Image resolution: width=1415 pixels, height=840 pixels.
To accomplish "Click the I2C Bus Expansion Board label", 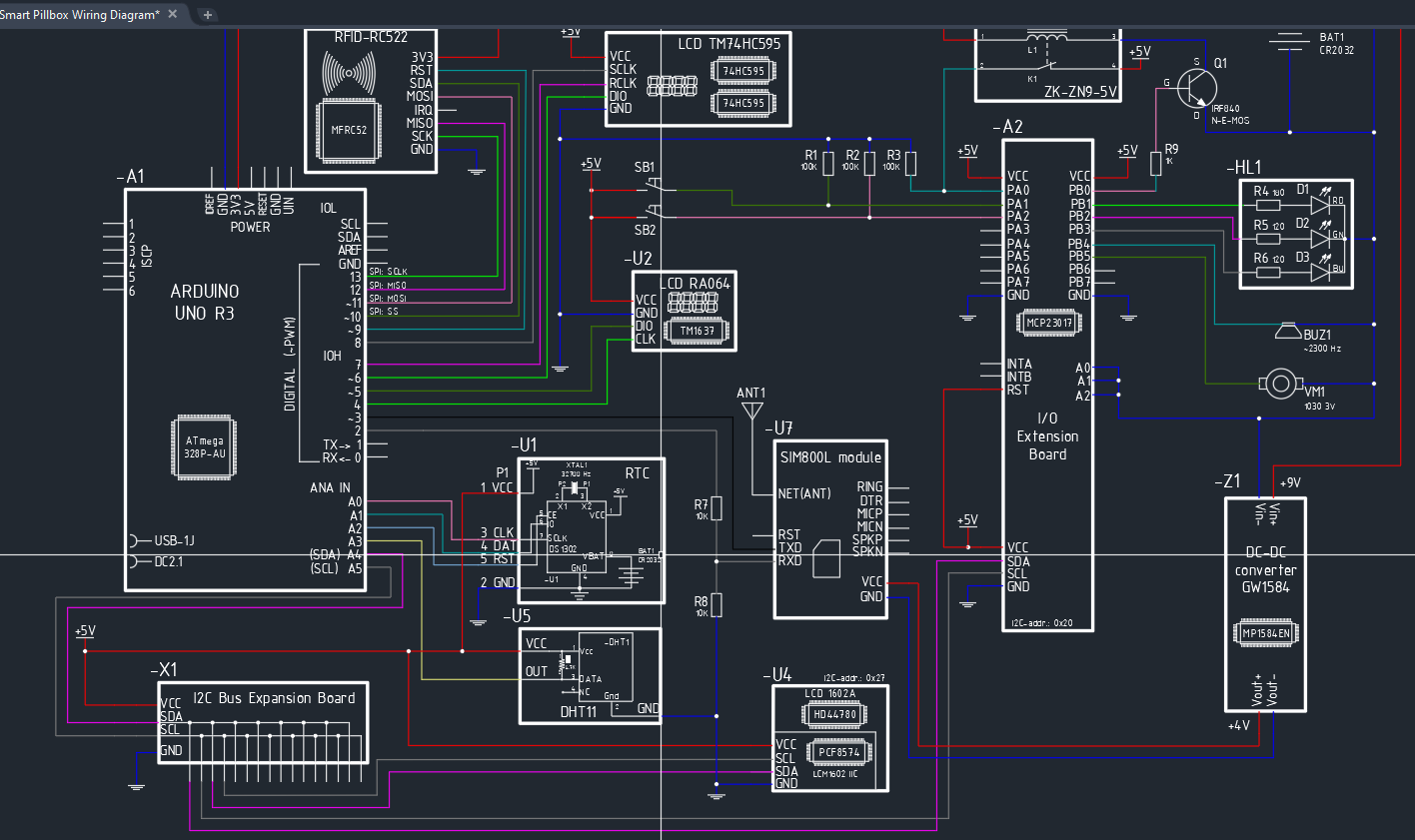I will pyautogui.click(x=274, y=698).
